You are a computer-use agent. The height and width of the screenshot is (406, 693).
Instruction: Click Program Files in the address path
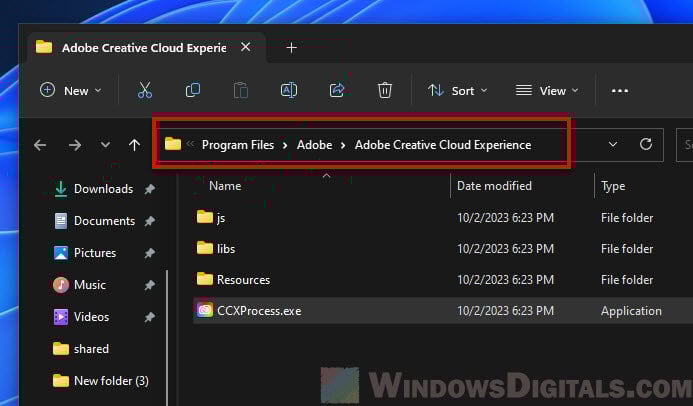point(238,145)
